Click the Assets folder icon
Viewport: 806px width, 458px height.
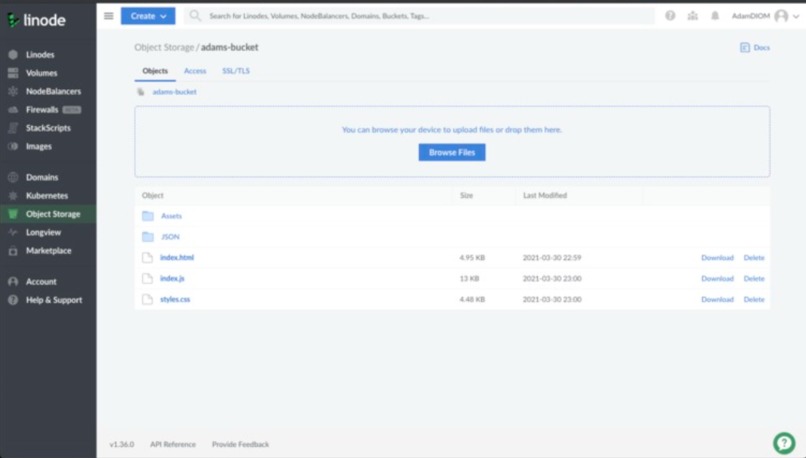tap(148, 216)
